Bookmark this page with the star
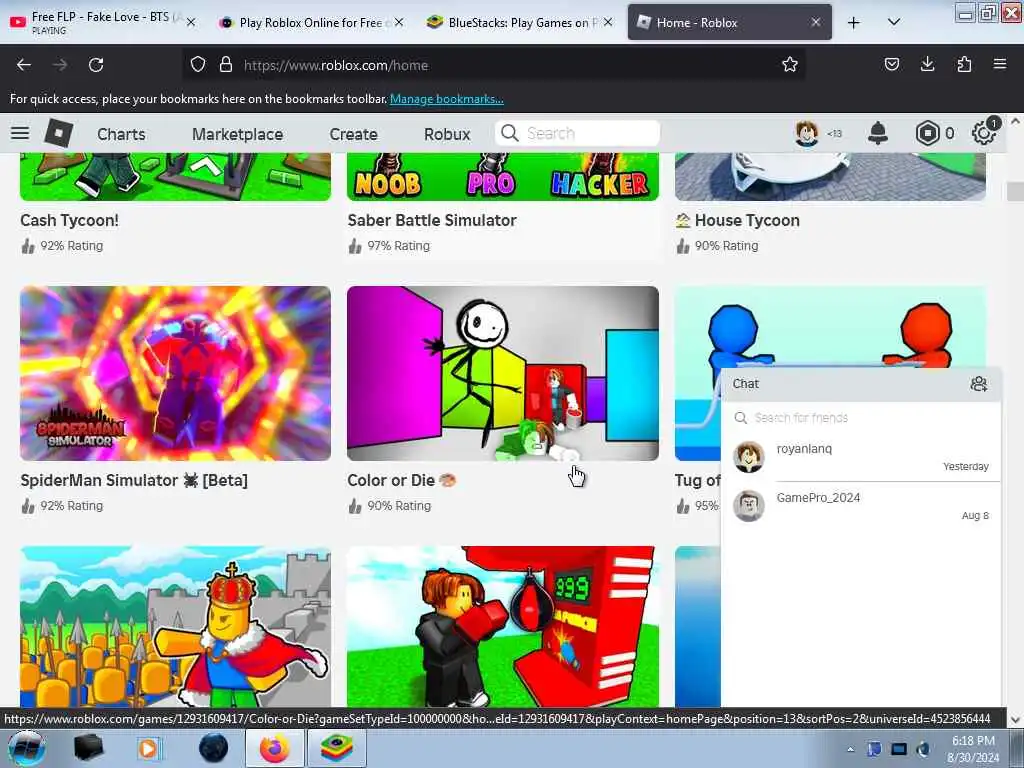 click(x=790, y=65)
